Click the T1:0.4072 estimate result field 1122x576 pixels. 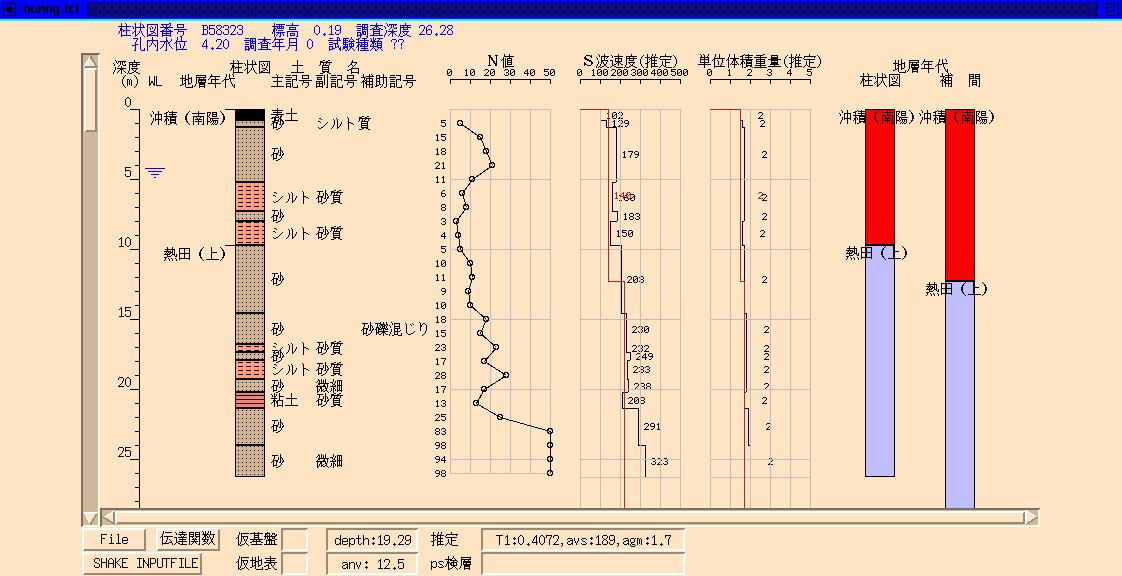tap(583, 540)
